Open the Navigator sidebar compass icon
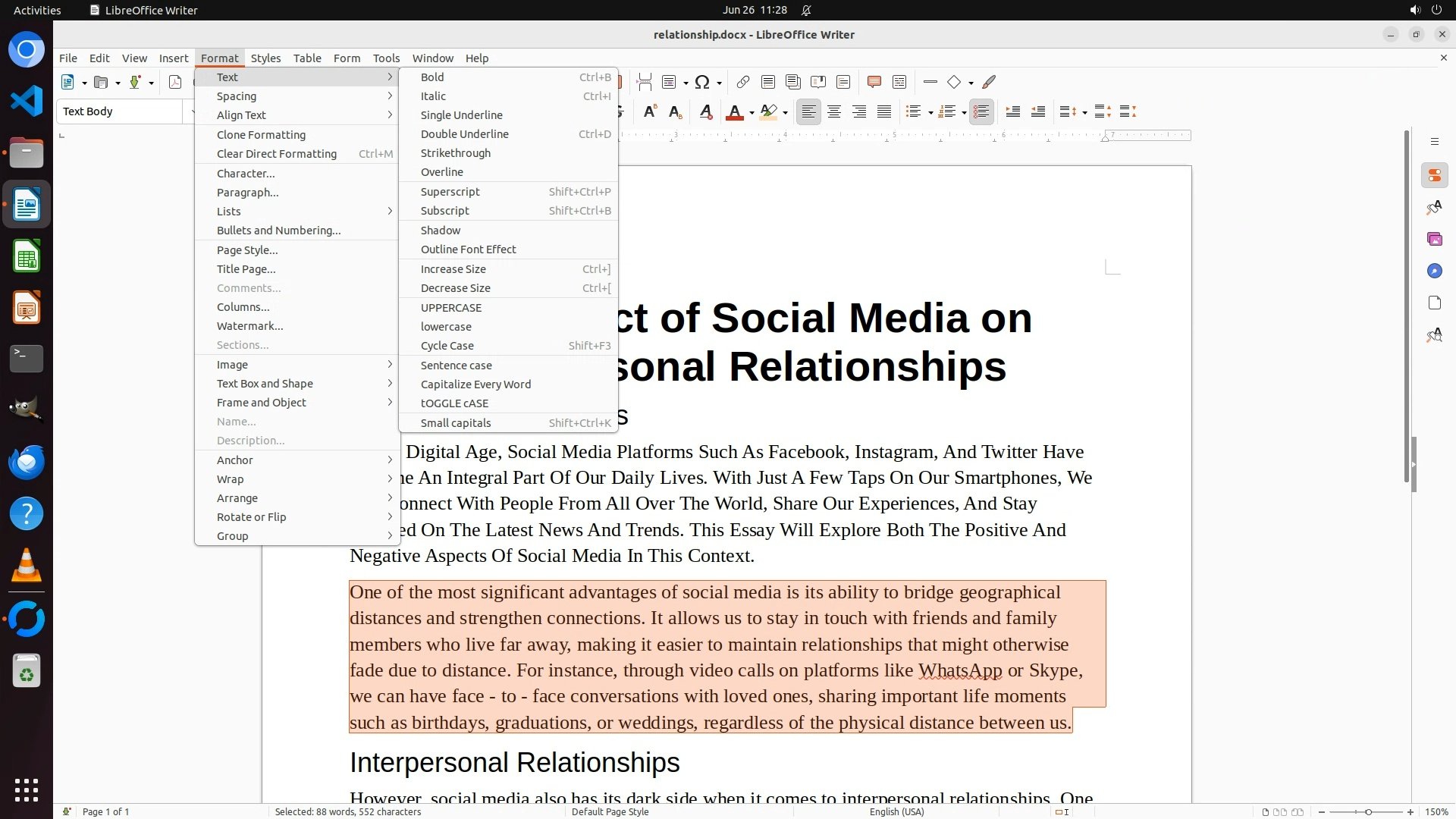Image resolution: width=1456 pixels, height=819 pixels. pyautogui.click(x=1434, y=271)
